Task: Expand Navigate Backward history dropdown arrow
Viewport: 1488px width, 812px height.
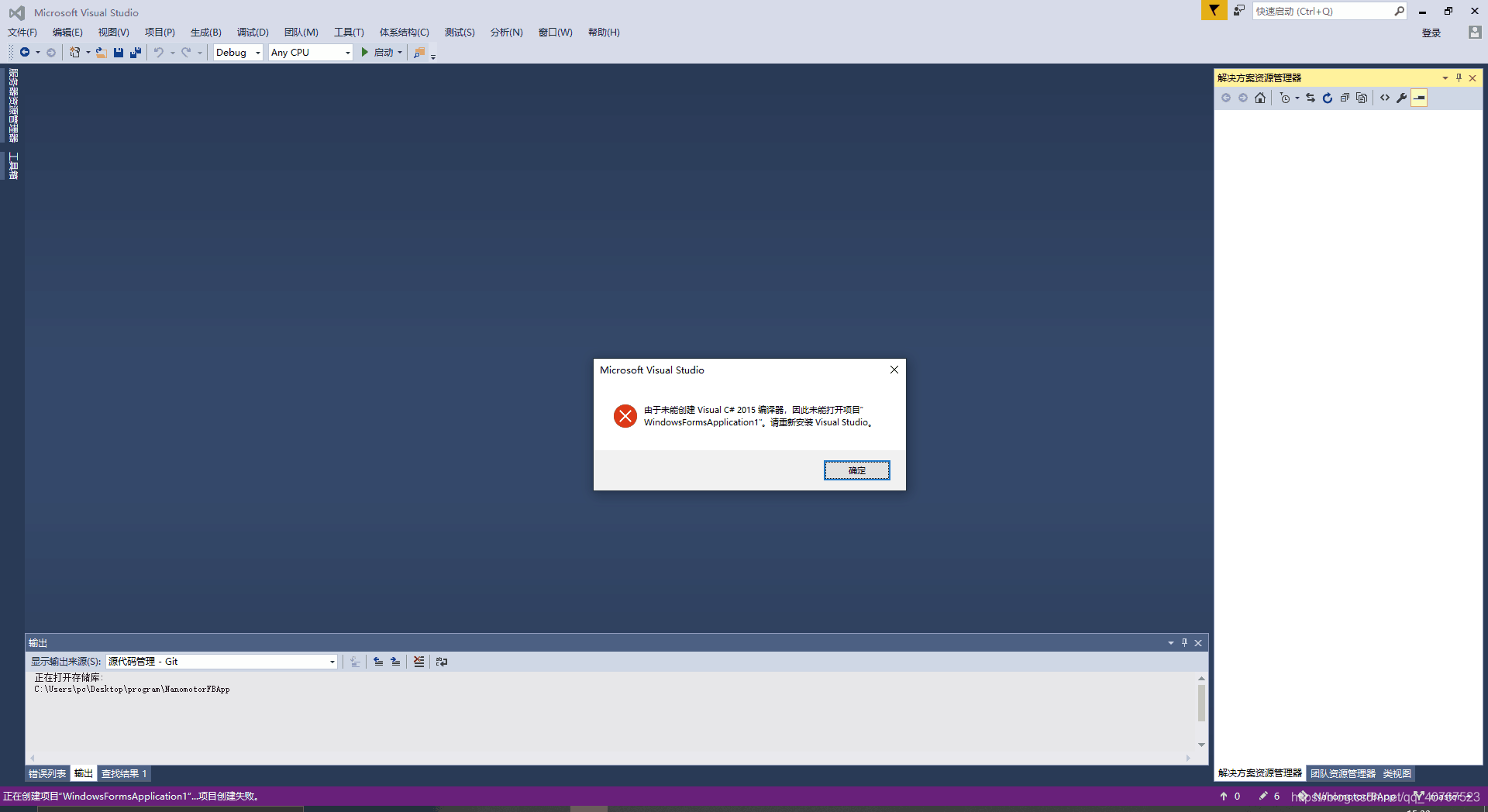Action: pyautogui.click(x=38, y=53)
